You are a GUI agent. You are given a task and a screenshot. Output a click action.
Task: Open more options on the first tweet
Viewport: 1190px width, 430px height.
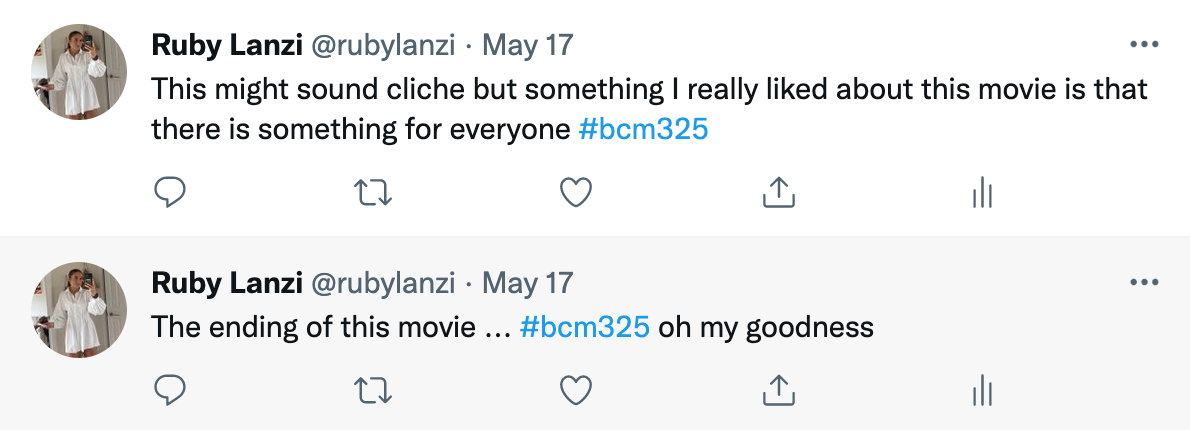pyautogui.click(x=1143, y=45)
